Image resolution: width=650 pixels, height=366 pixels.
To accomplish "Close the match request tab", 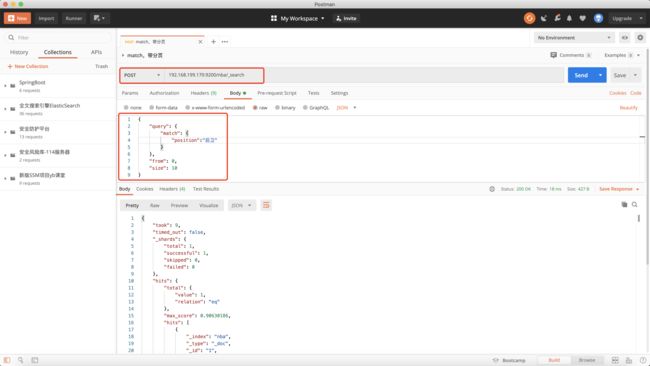I will coord(201,42).
